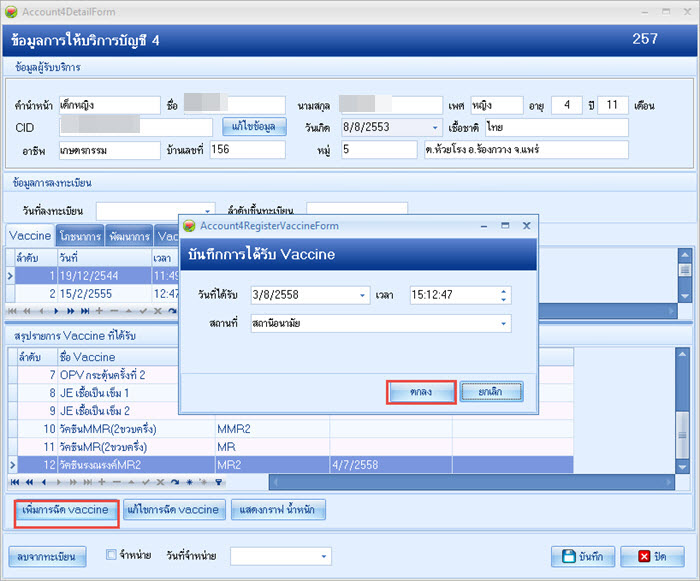Screen dimensions: 700x581
Task: Click the red X icon on ปิด
Action: pyautogui.click(x=636, y=556)
